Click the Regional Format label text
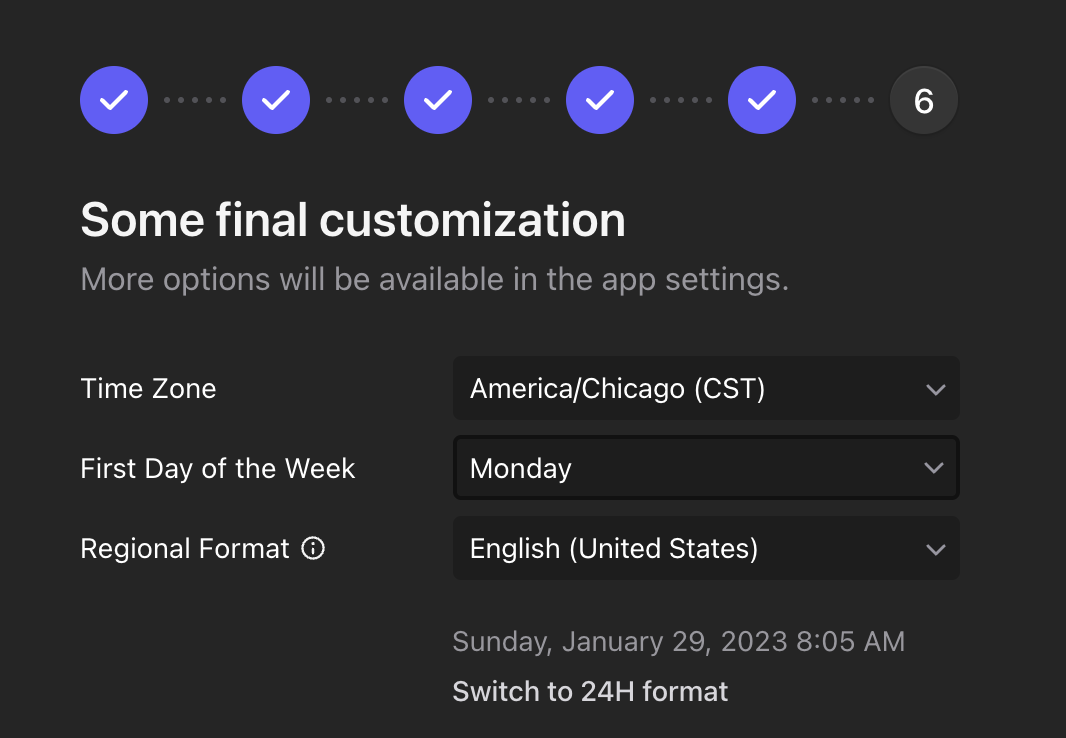Screen dimensions: 1066x738 click(x=185, y=548)
